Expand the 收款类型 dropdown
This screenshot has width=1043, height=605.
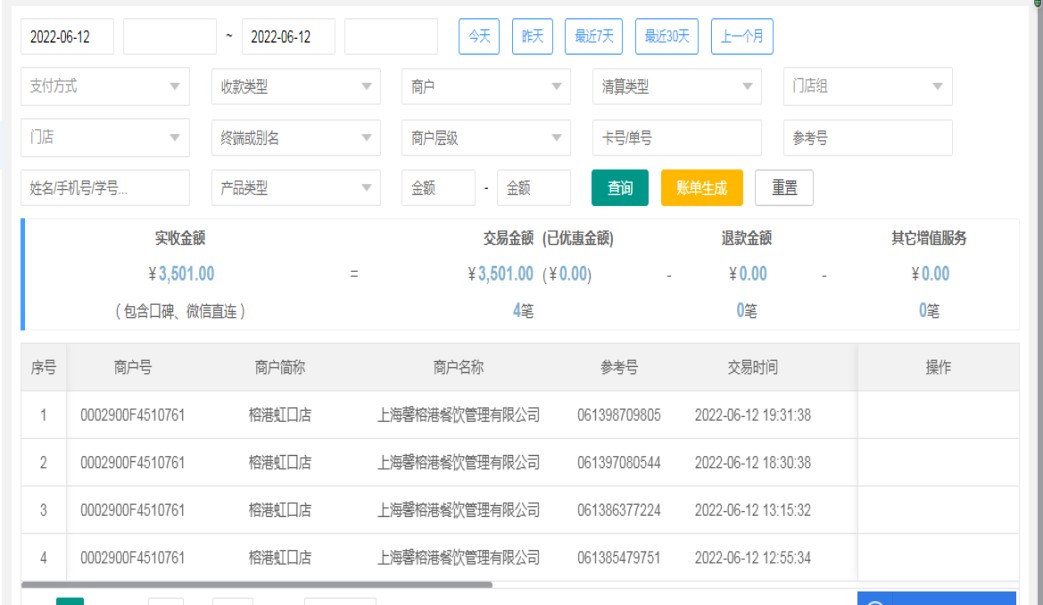(295, 87)
